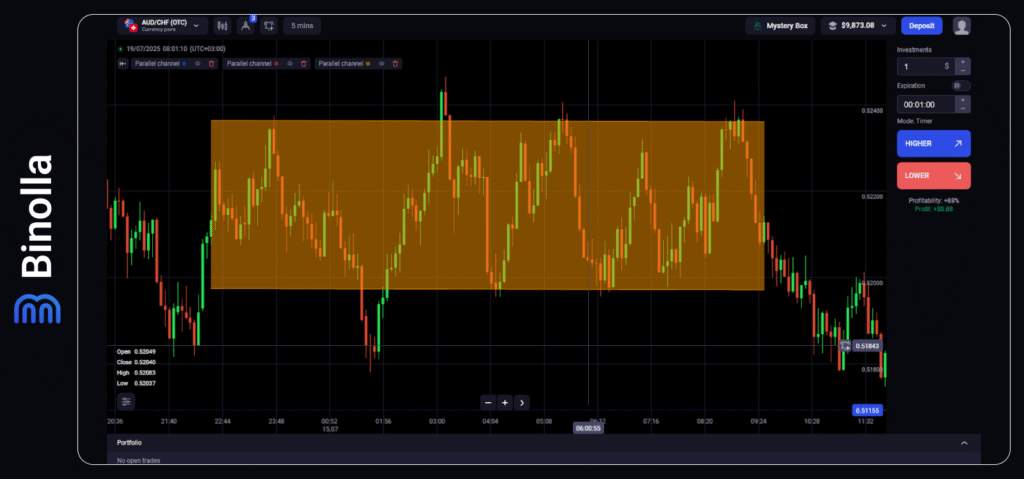Delete the orange Parallel channel drawing

point(395,64)
